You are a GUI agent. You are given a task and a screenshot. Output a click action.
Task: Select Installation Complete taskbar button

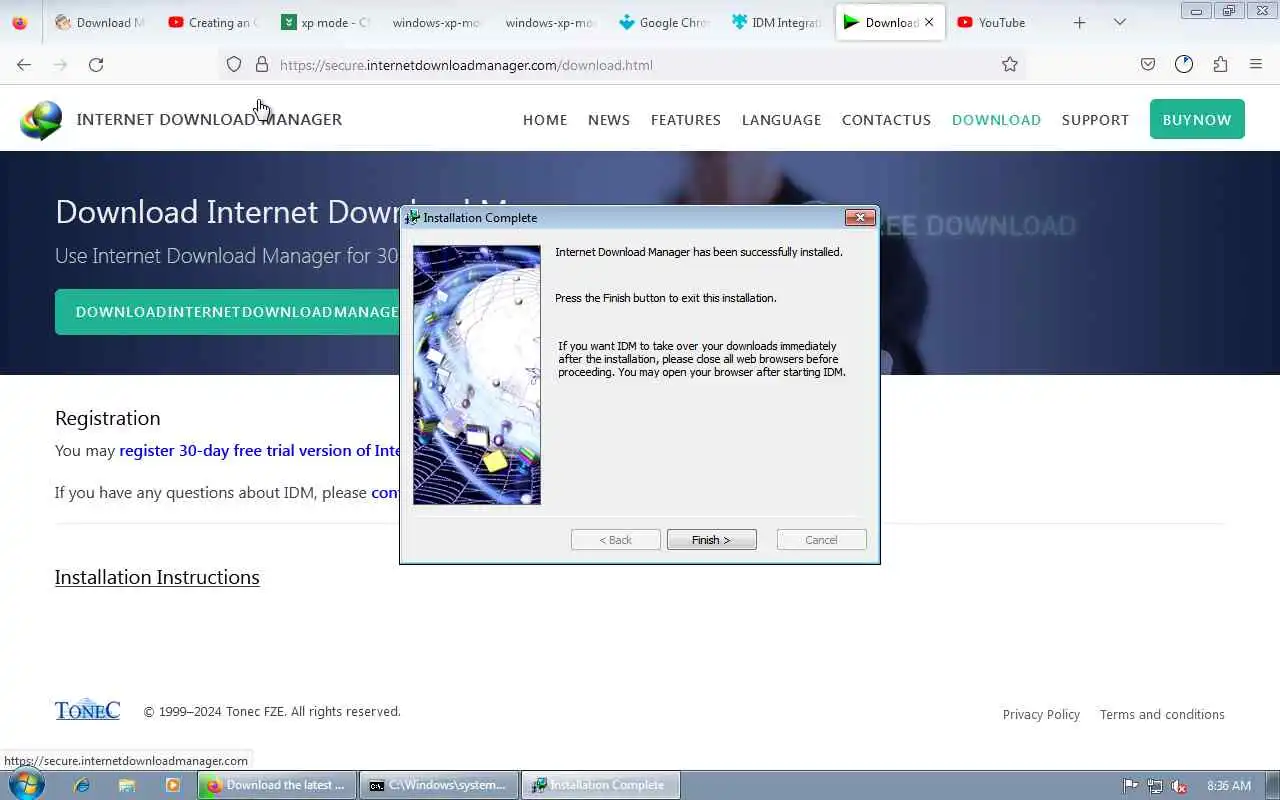point(601,785)
